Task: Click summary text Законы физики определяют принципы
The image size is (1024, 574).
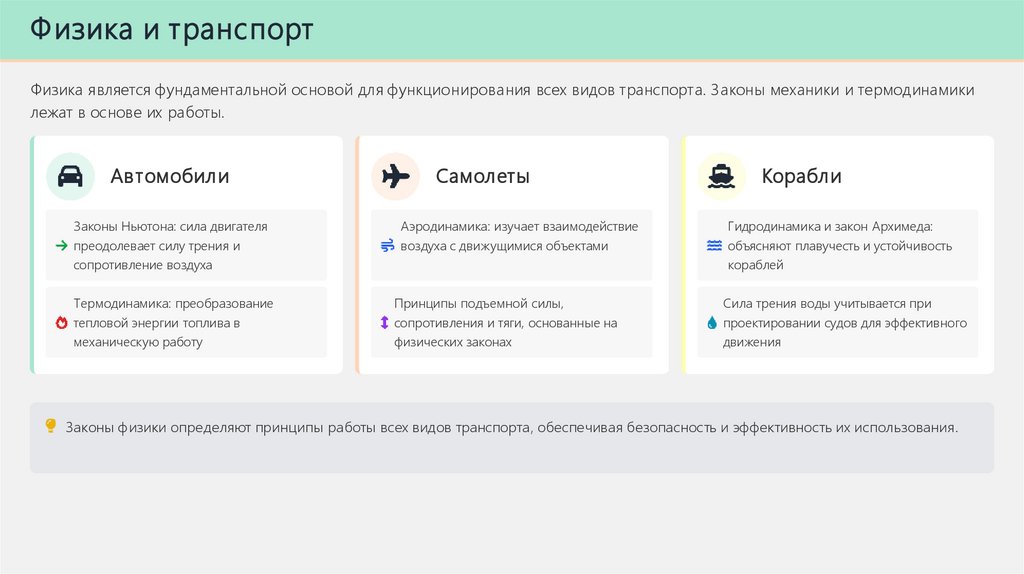Action: [511, 428]
